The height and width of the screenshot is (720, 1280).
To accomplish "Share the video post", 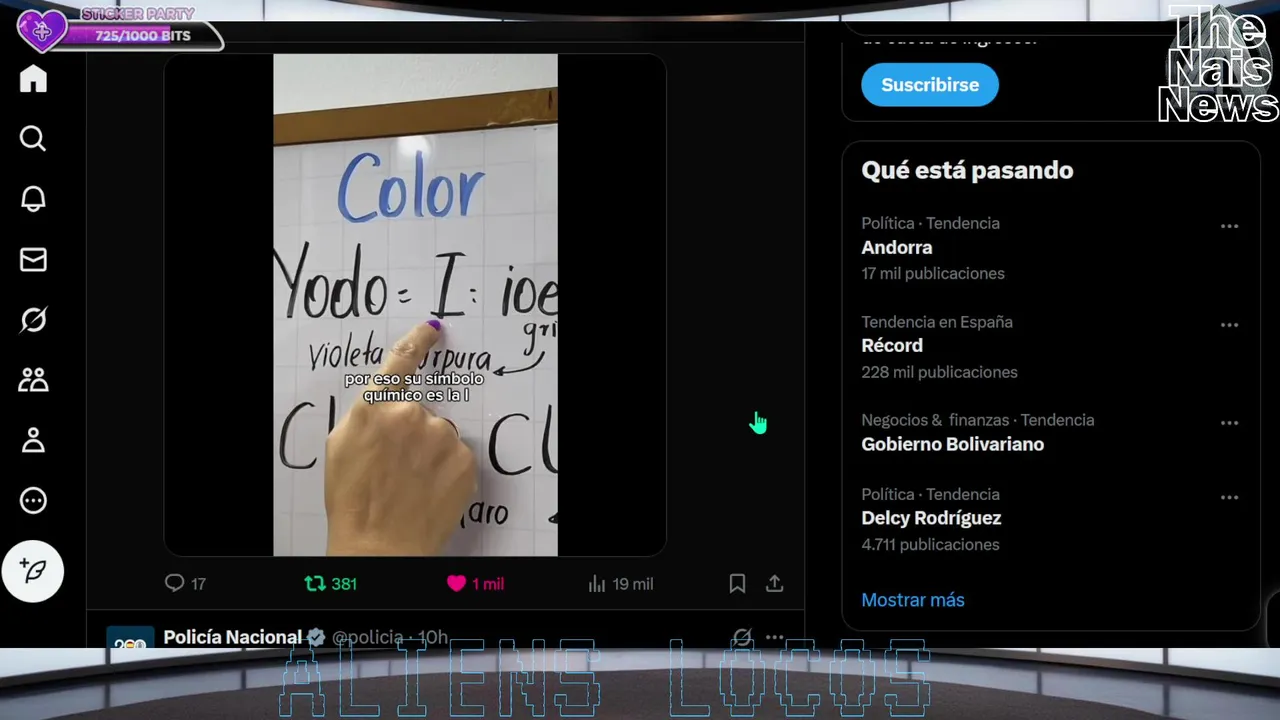I will (774, 583).
